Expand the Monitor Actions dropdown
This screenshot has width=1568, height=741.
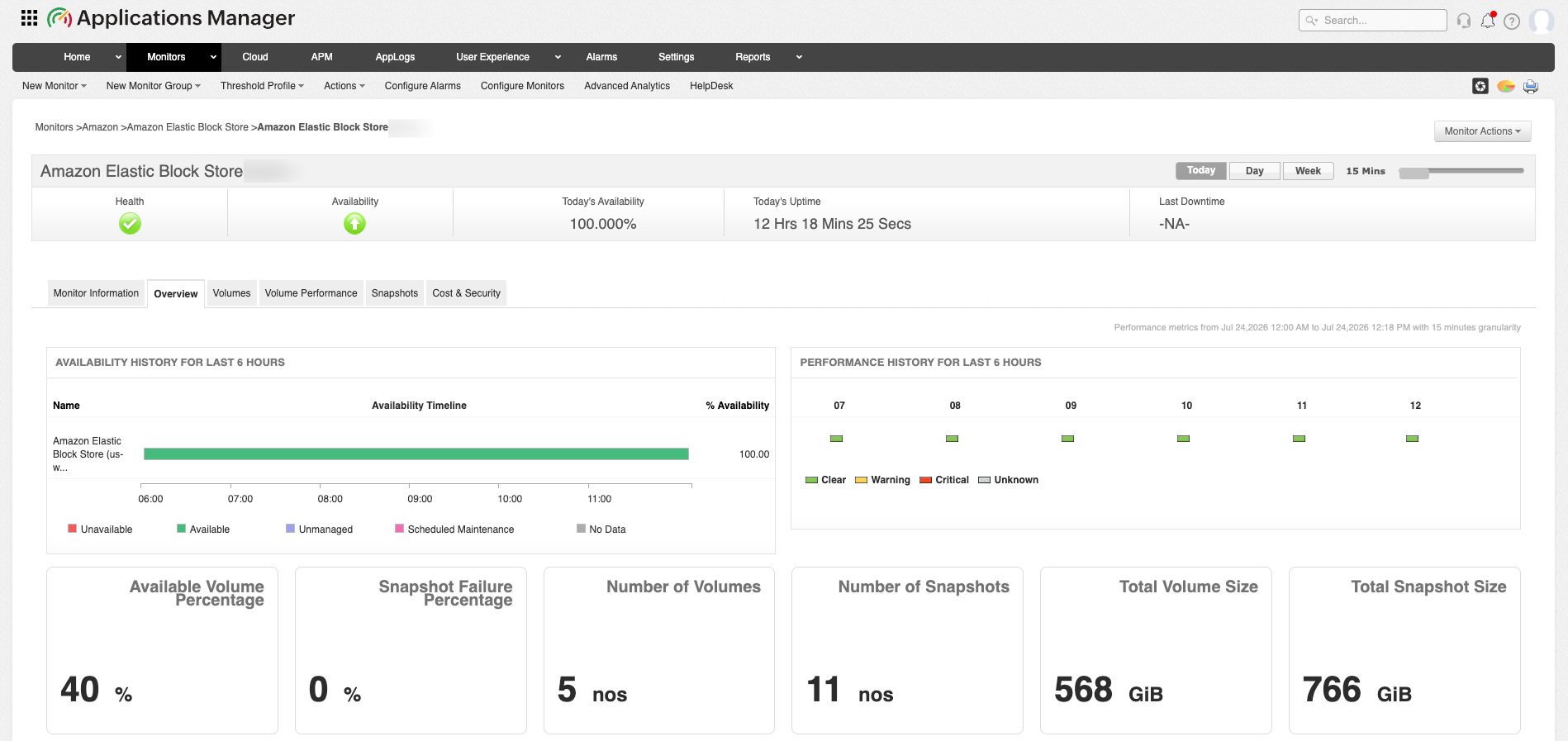[x=1482, y=131]
